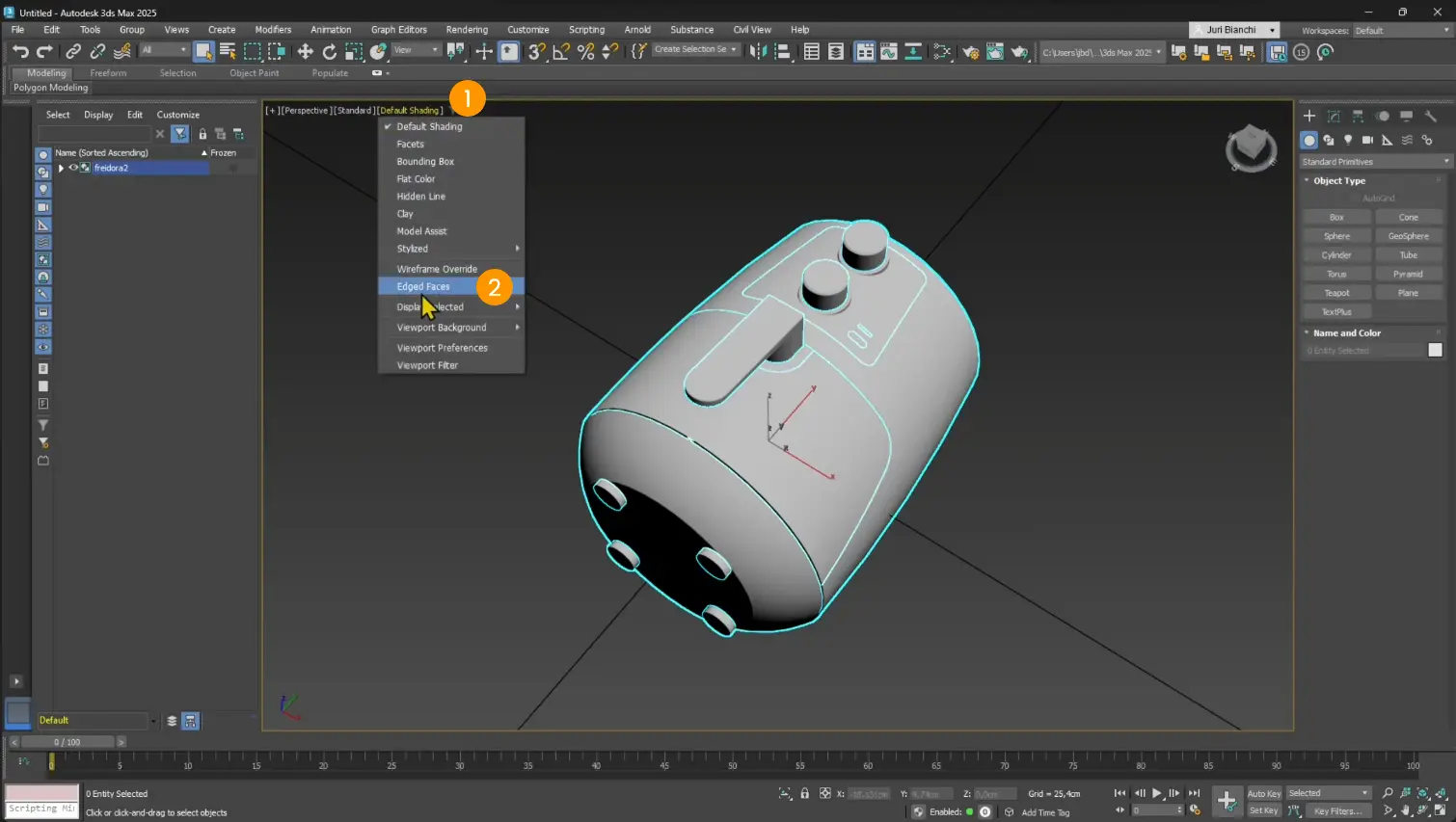Toggle visibility eye of freidora2
This screenshot has height=822, width=1456.
[x=72, y=168]
